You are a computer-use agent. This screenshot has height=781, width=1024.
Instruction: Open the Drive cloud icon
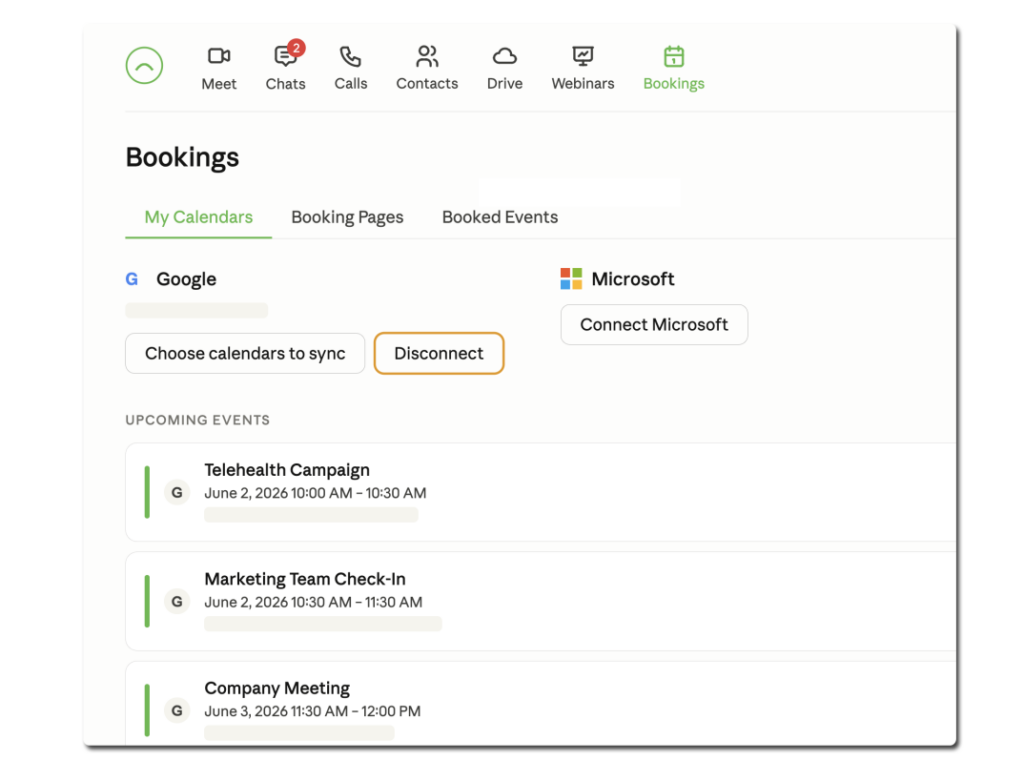tap(505, 57)
